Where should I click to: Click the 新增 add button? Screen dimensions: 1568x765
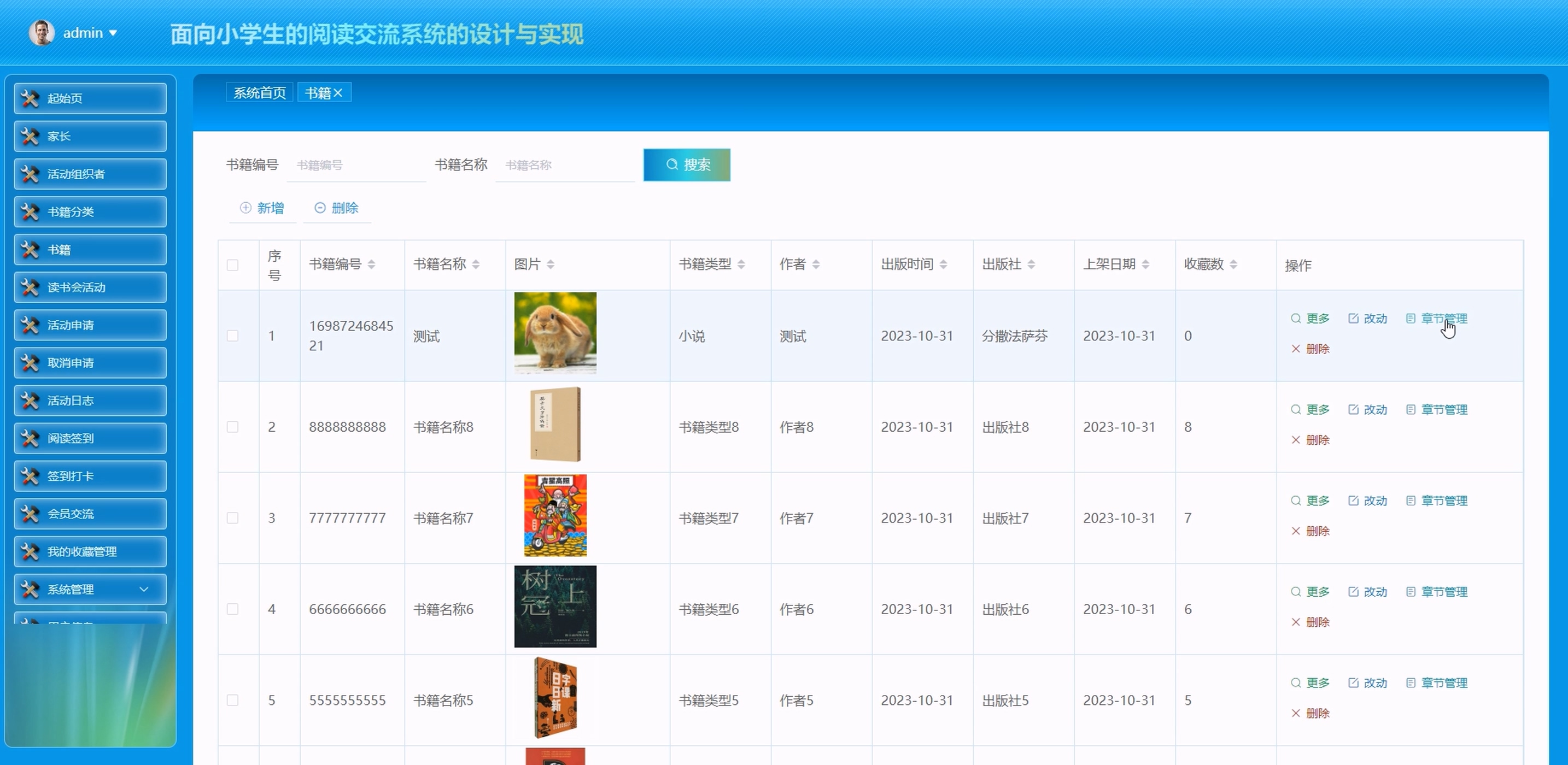(262, 208)
